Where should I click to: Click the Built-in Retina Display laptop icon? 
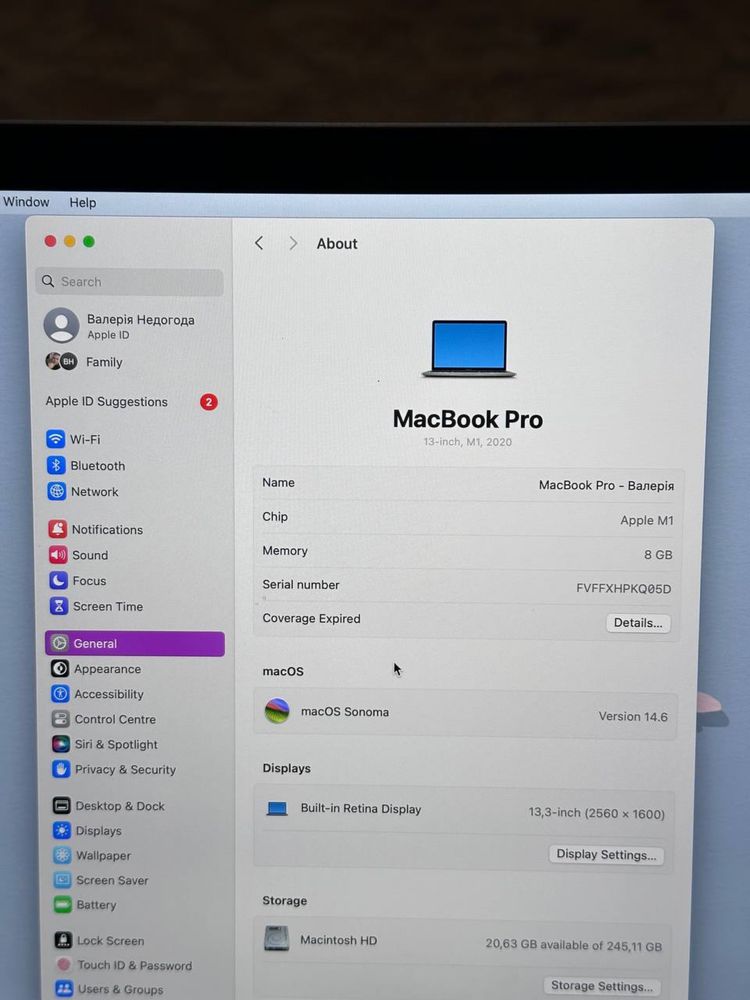[277, 809]
